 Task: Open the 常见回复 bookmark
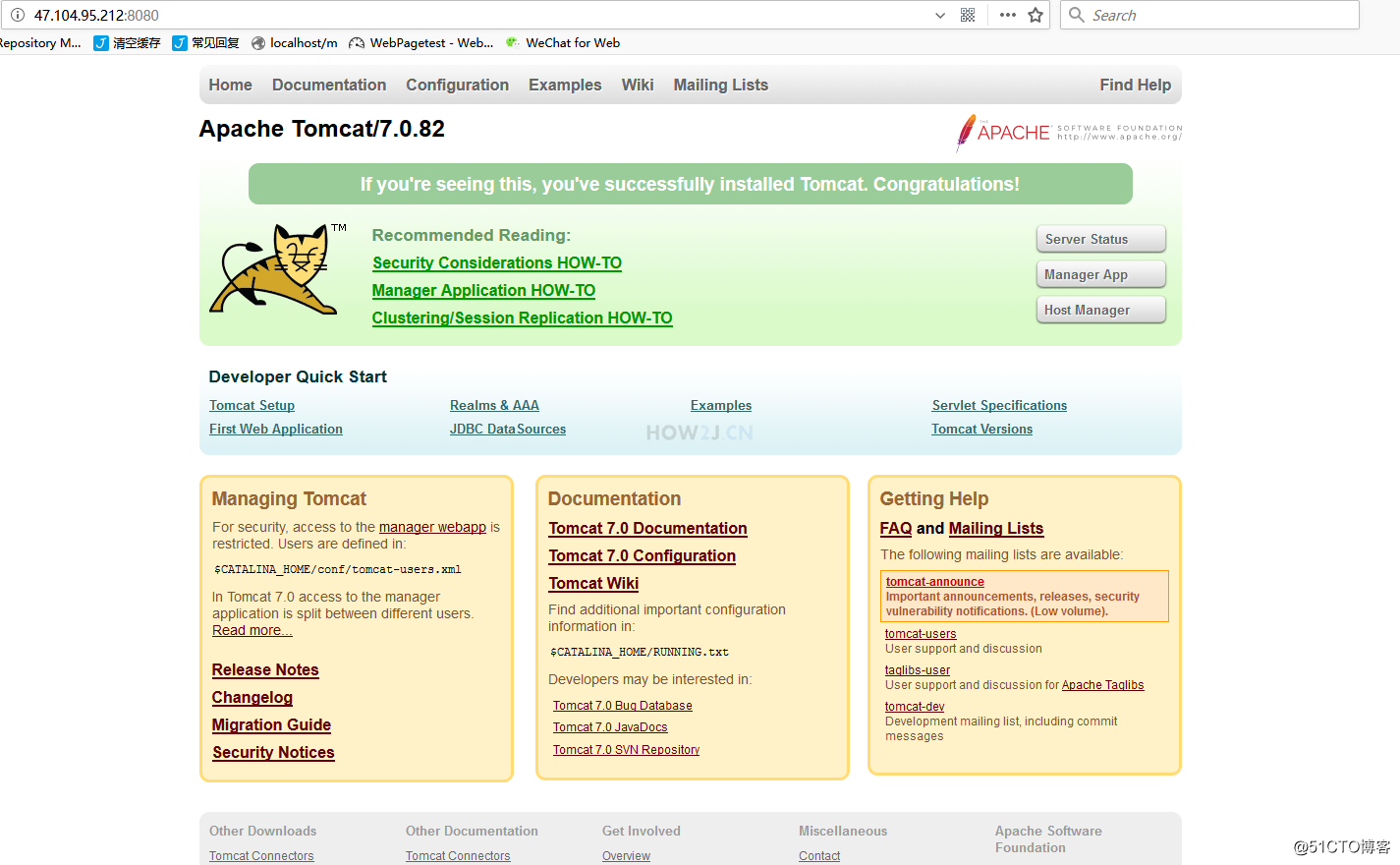pos(205,42)
